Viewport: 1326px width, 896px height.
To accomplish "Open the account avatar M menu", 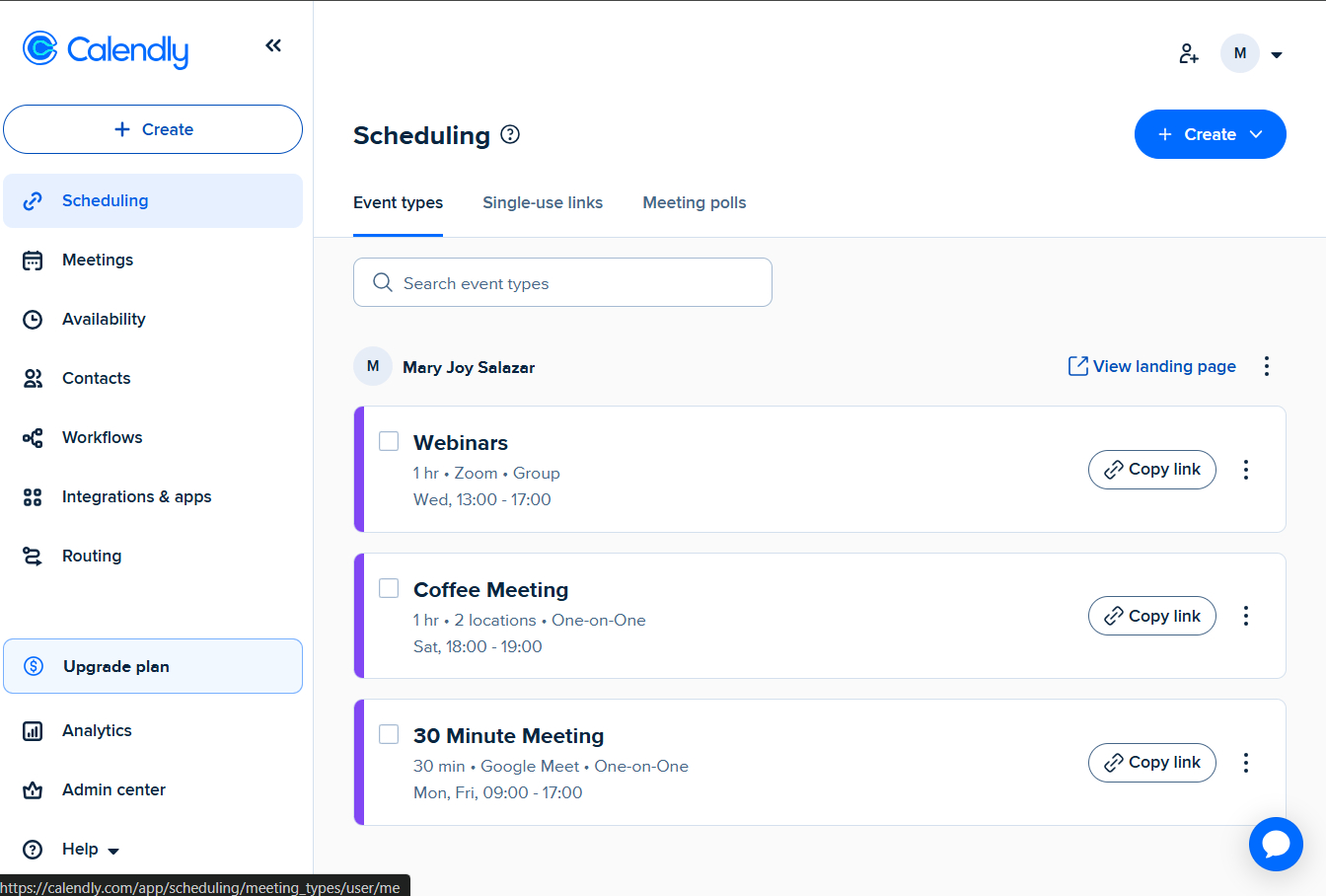I will 1240,53.
